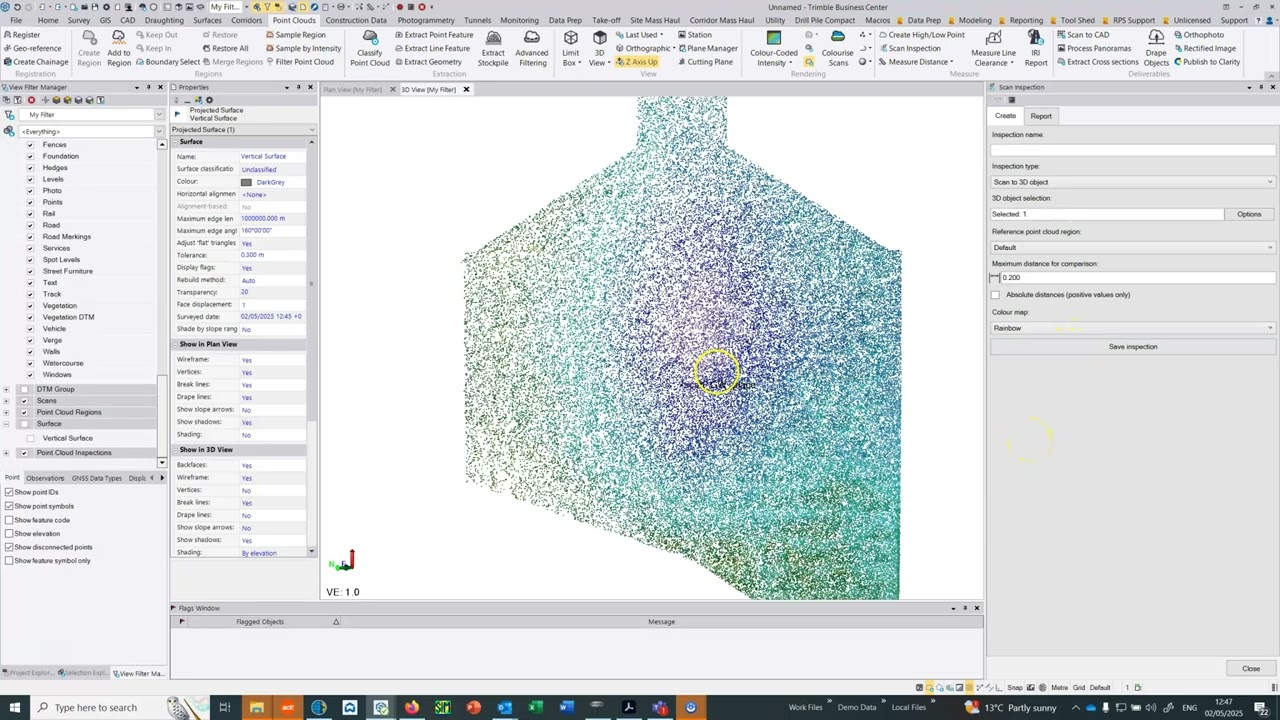Click the Inspection name input field

1133,150
